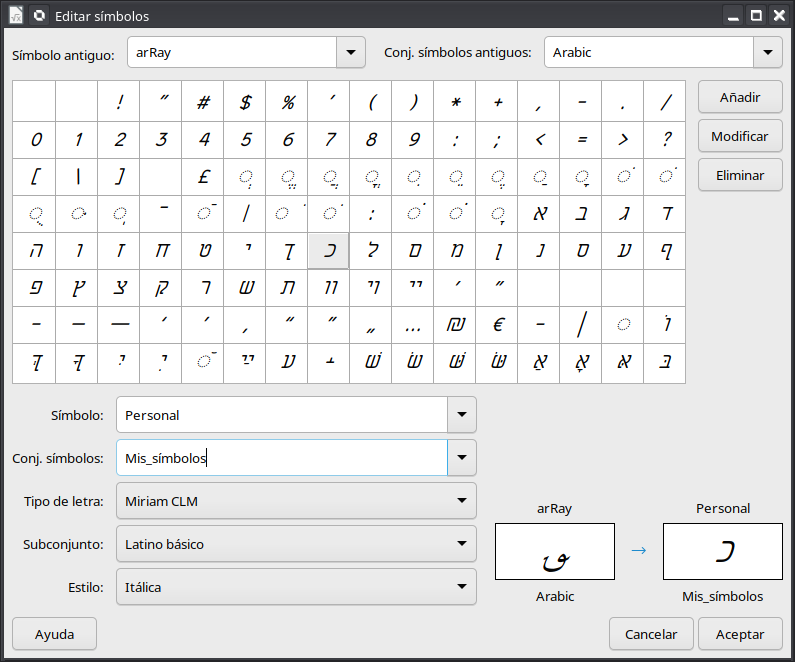
Task: Select the forward slash / glyph in top row
Action: click(x=665, y=101)
